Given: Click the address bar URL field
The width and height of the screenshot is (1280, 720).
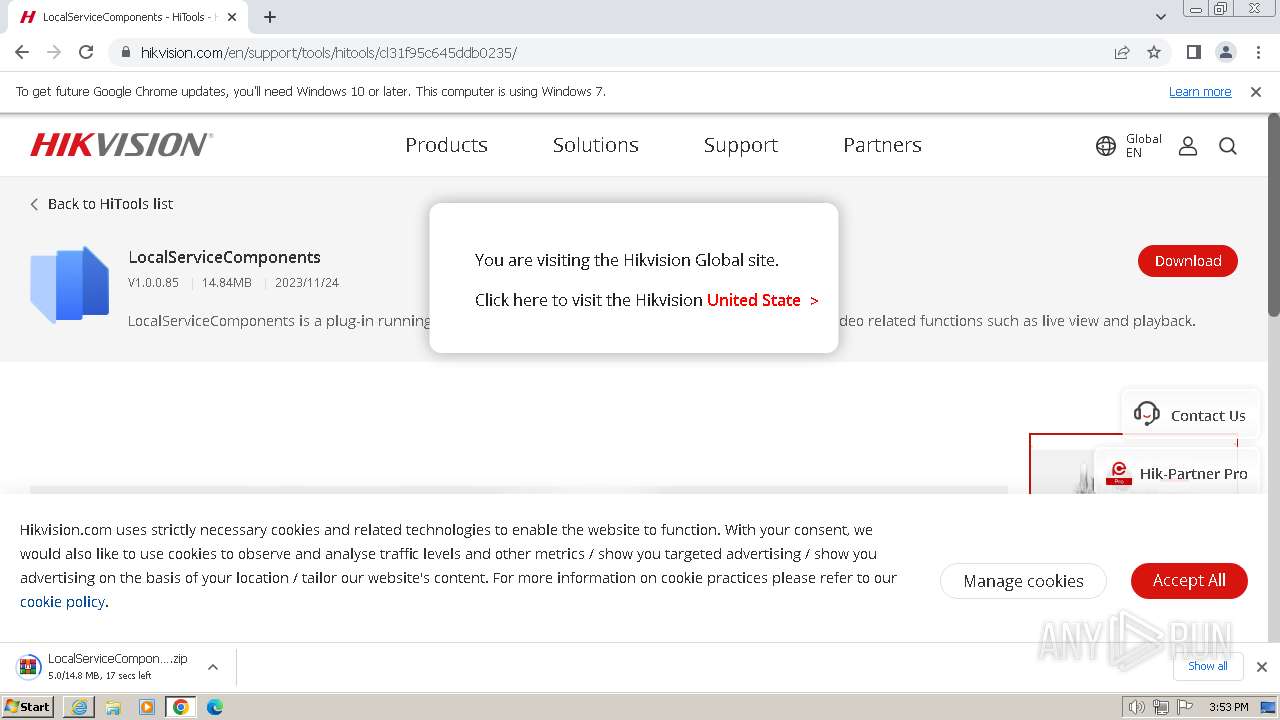Looking at the screenshot, I should 620,52.
